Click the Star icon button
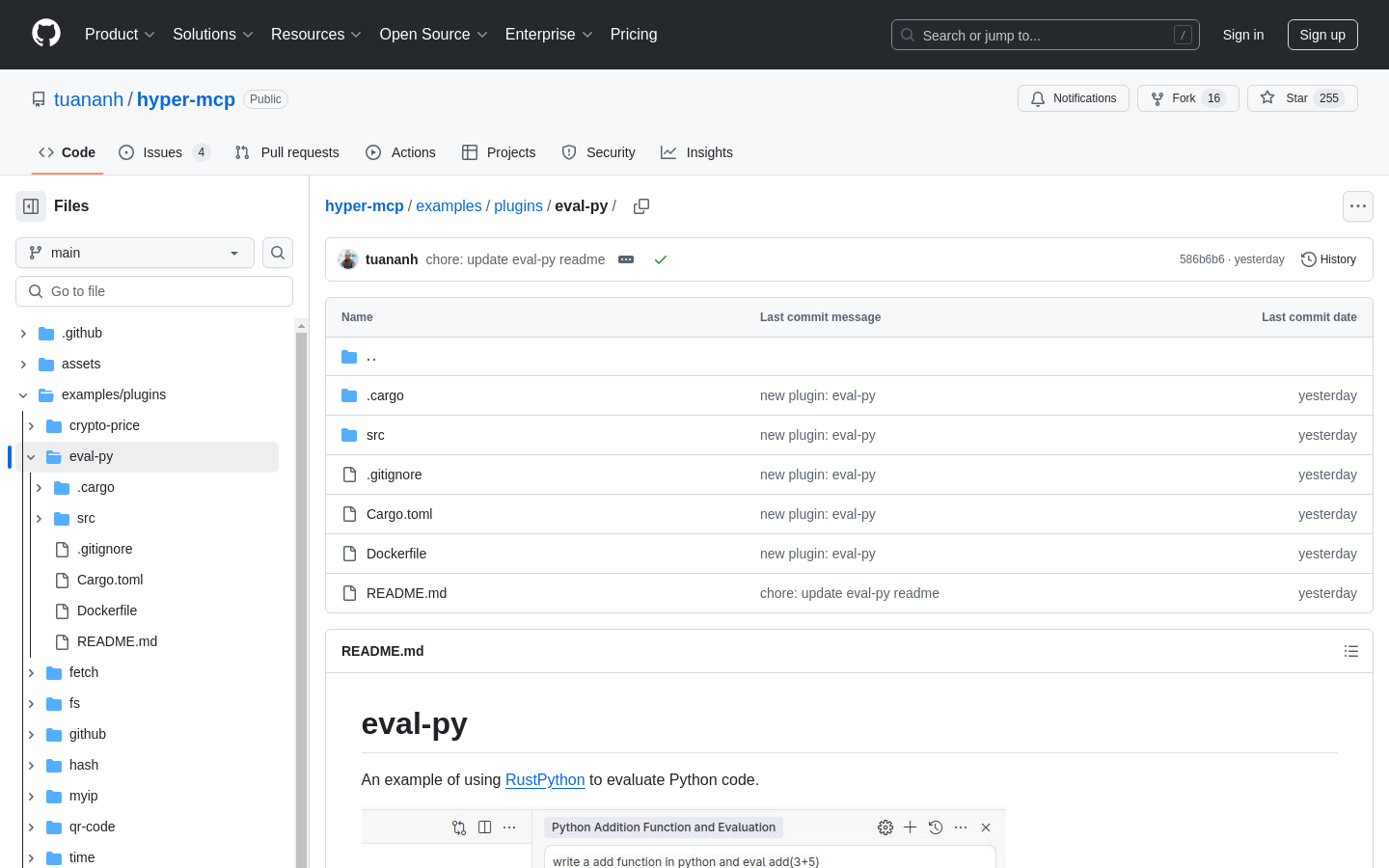This screenshot has width=1389, height=868. [1302, 98]
